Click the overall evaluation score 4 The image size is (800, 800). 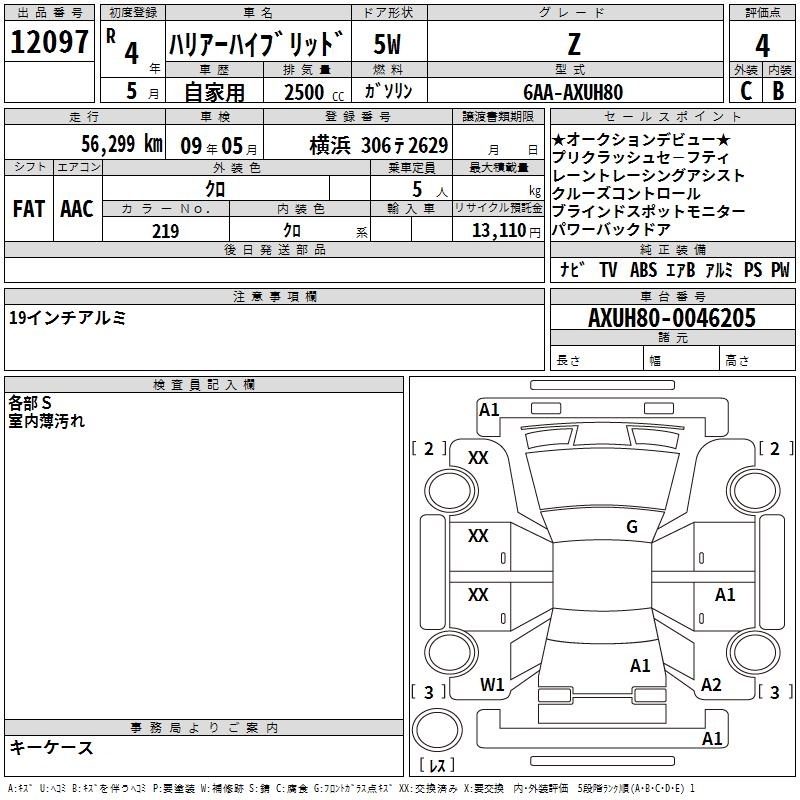762,45
